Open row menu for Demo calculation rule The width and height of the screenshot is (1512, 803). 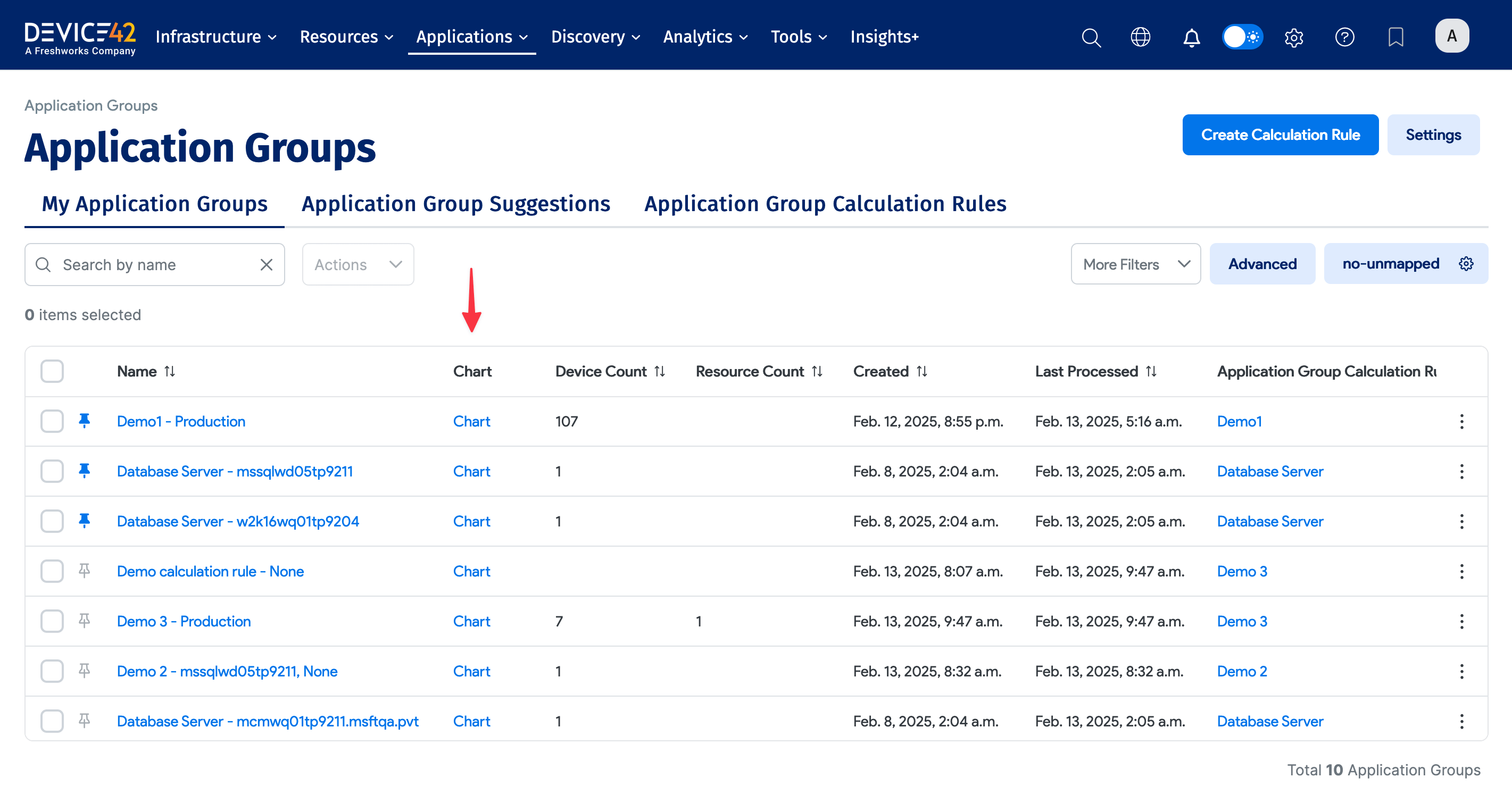[x=1461, y=571]
